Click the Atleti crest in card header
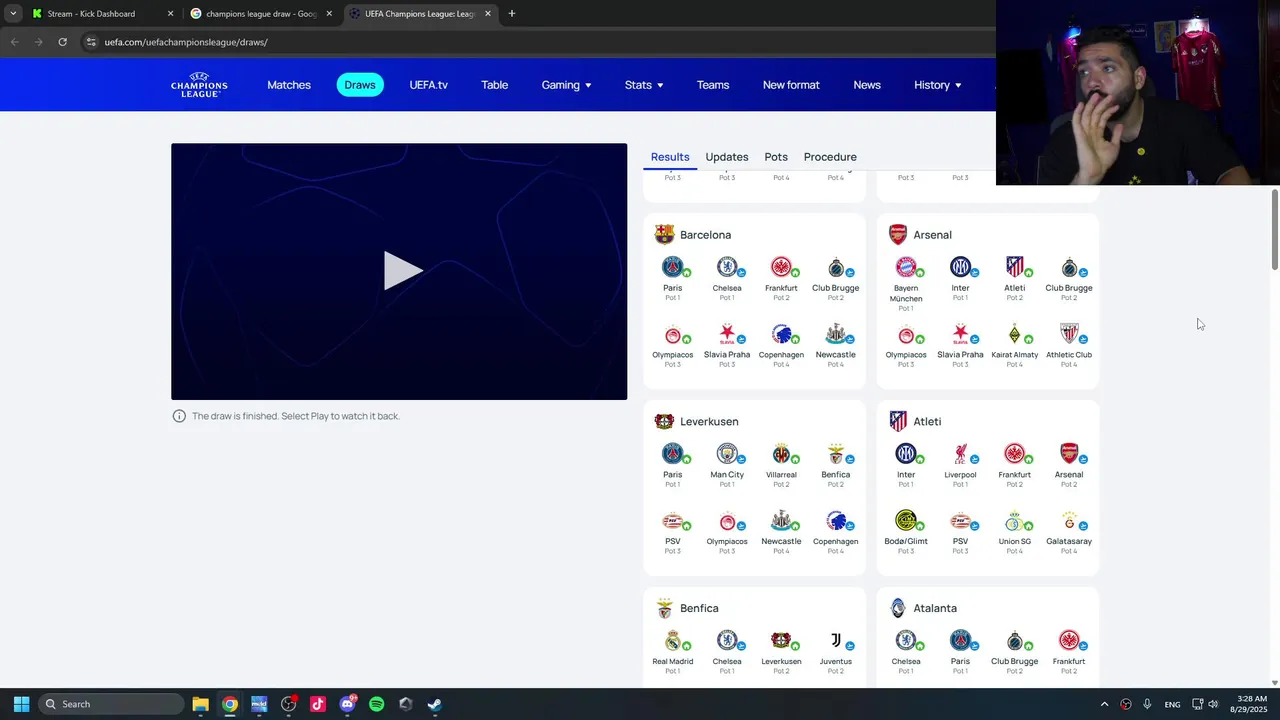1280x720 pixels. pyautogui.click(x=898, y=421)
